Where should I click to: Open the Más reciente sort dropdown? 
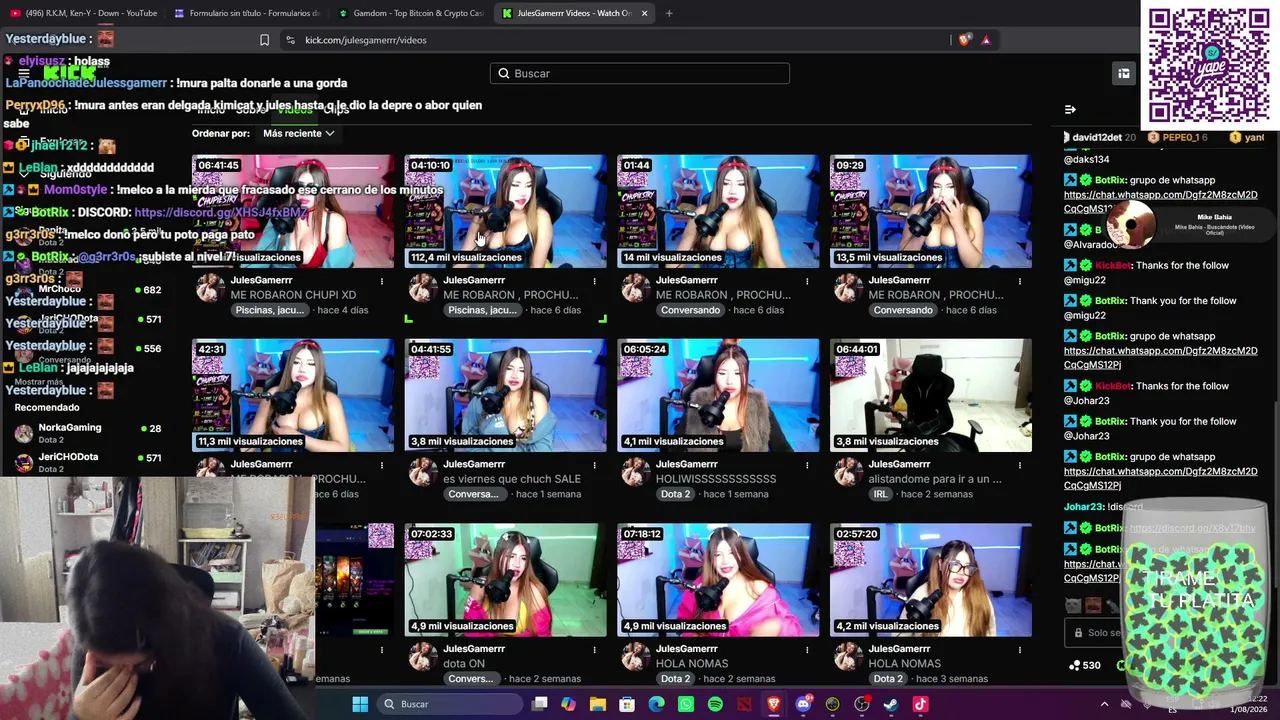coord(298,133)
